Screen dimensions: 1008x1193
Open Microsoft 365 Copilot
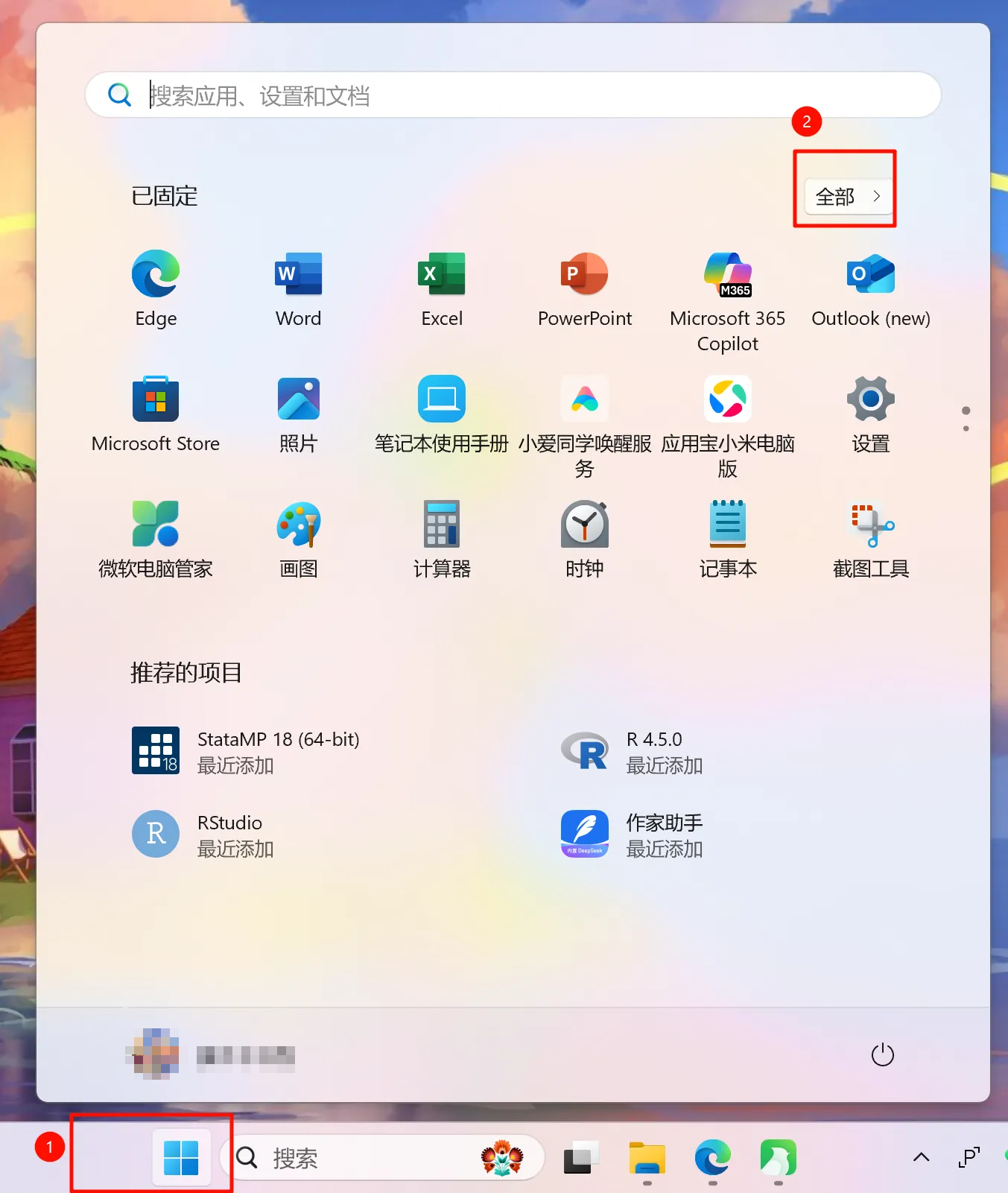[x=728, y=302]
